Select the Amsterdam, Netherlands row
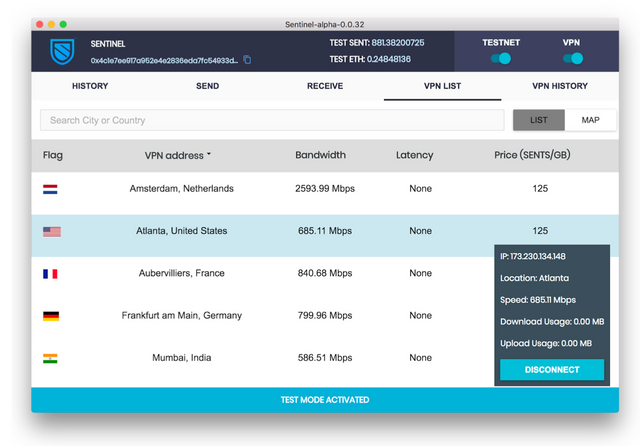 [325, 193]
